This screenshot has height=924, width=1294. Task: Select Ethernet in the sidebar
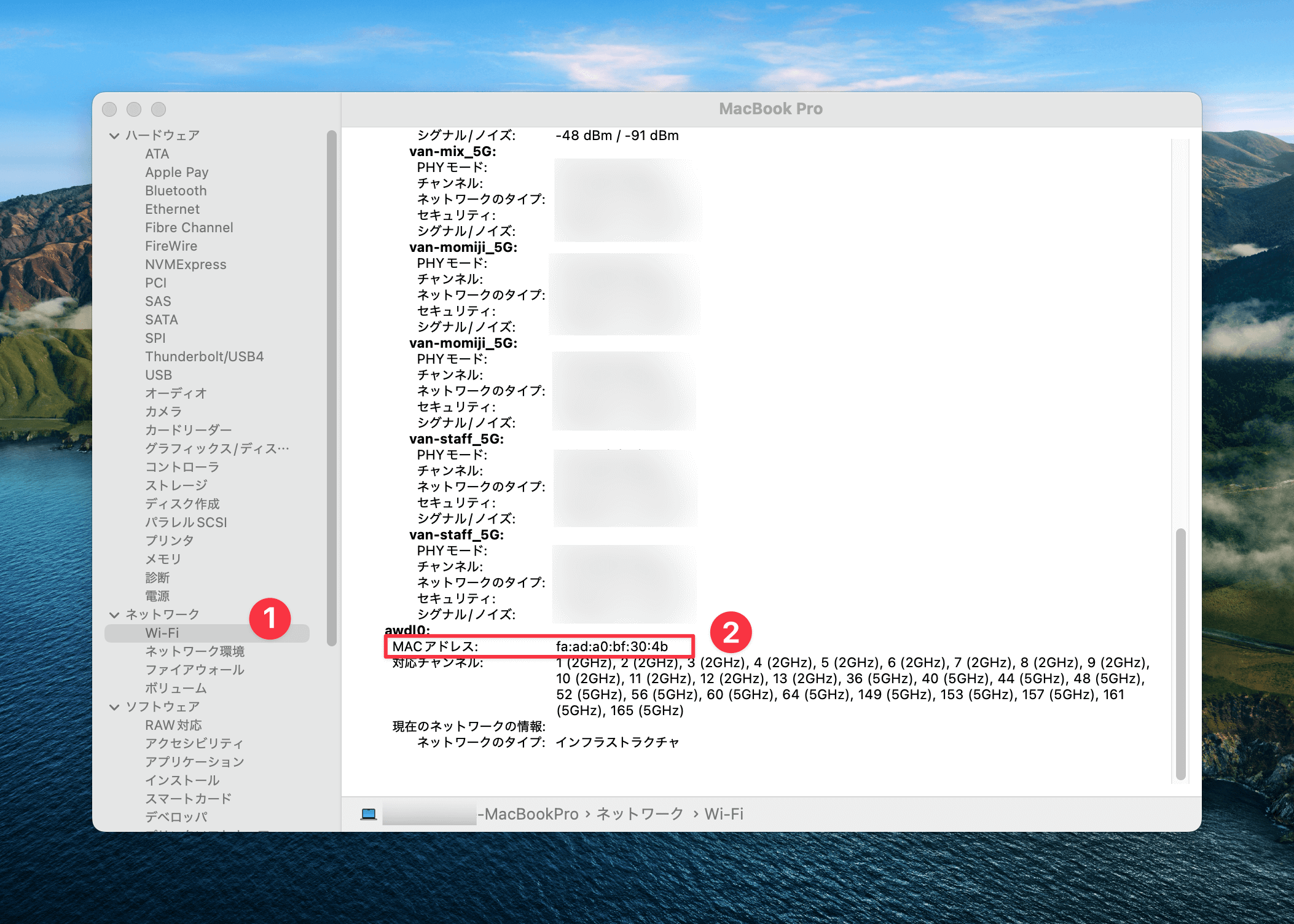(x=172, y=209)
